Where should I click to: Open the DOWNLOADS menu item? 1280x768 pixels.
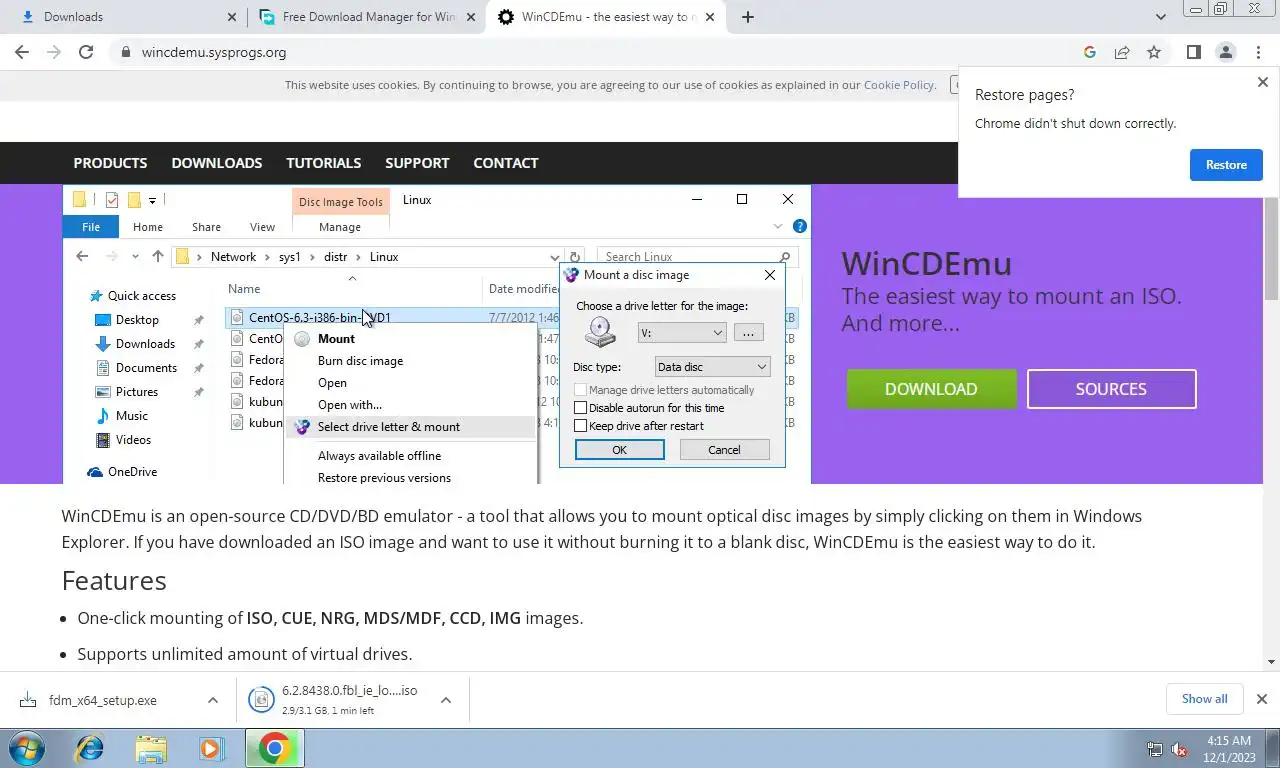[217, 163]
